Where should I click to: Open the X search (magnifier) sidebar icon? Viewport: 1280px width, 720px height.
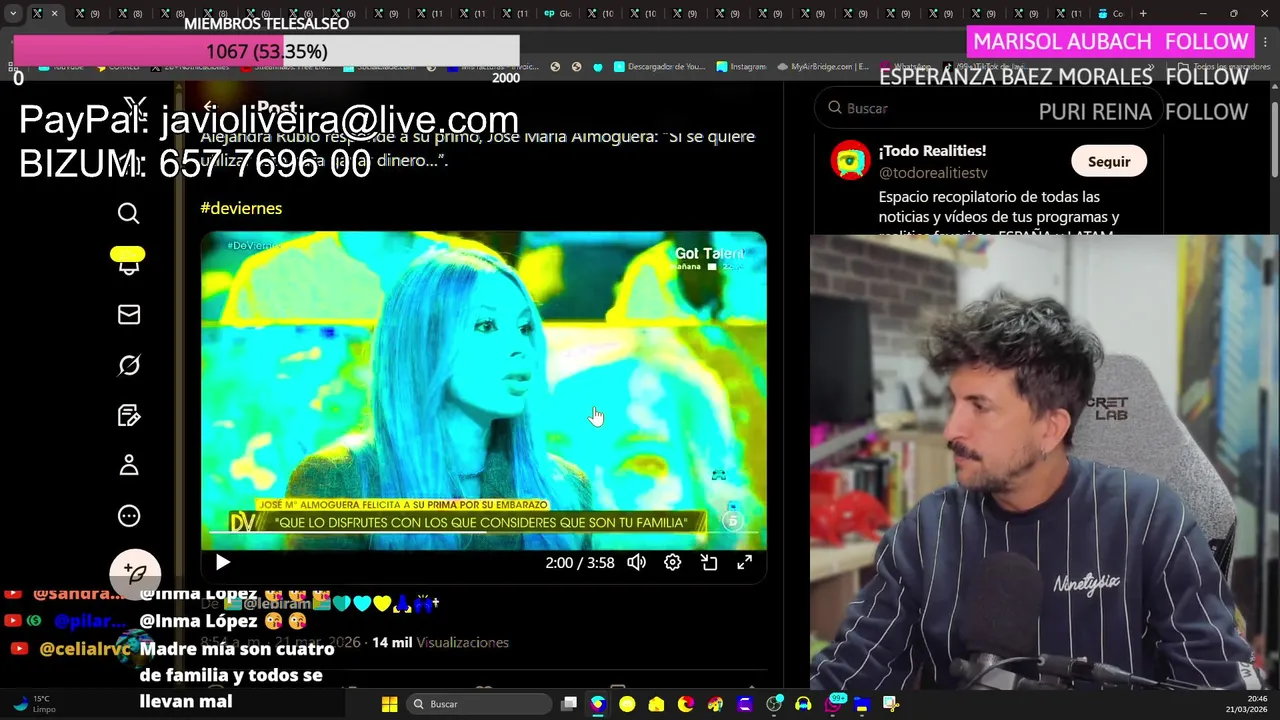(128, 213)
